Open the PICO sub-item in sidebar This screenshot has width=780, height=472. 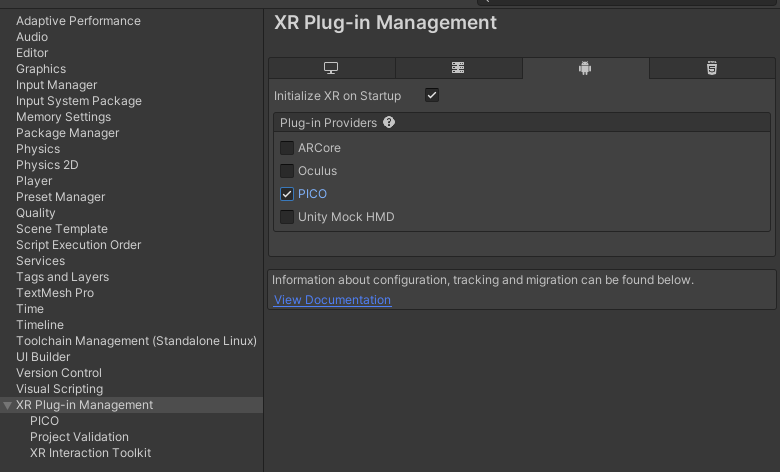[x=44, y=421]
